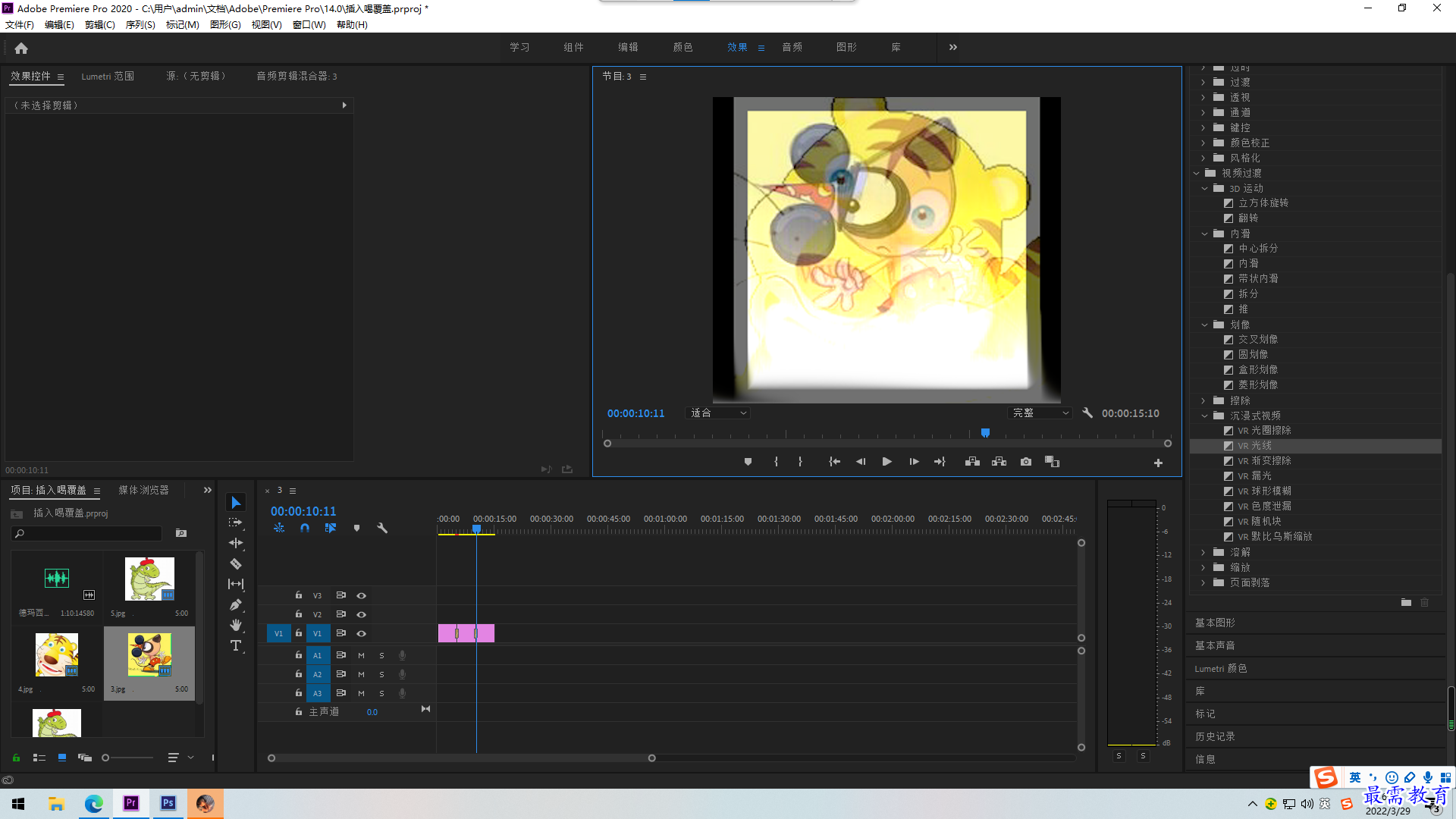Toggle linked selection in timeline
Image resolution: width=1456 pixels, height=819 pixels.
(x=331, y=528)
